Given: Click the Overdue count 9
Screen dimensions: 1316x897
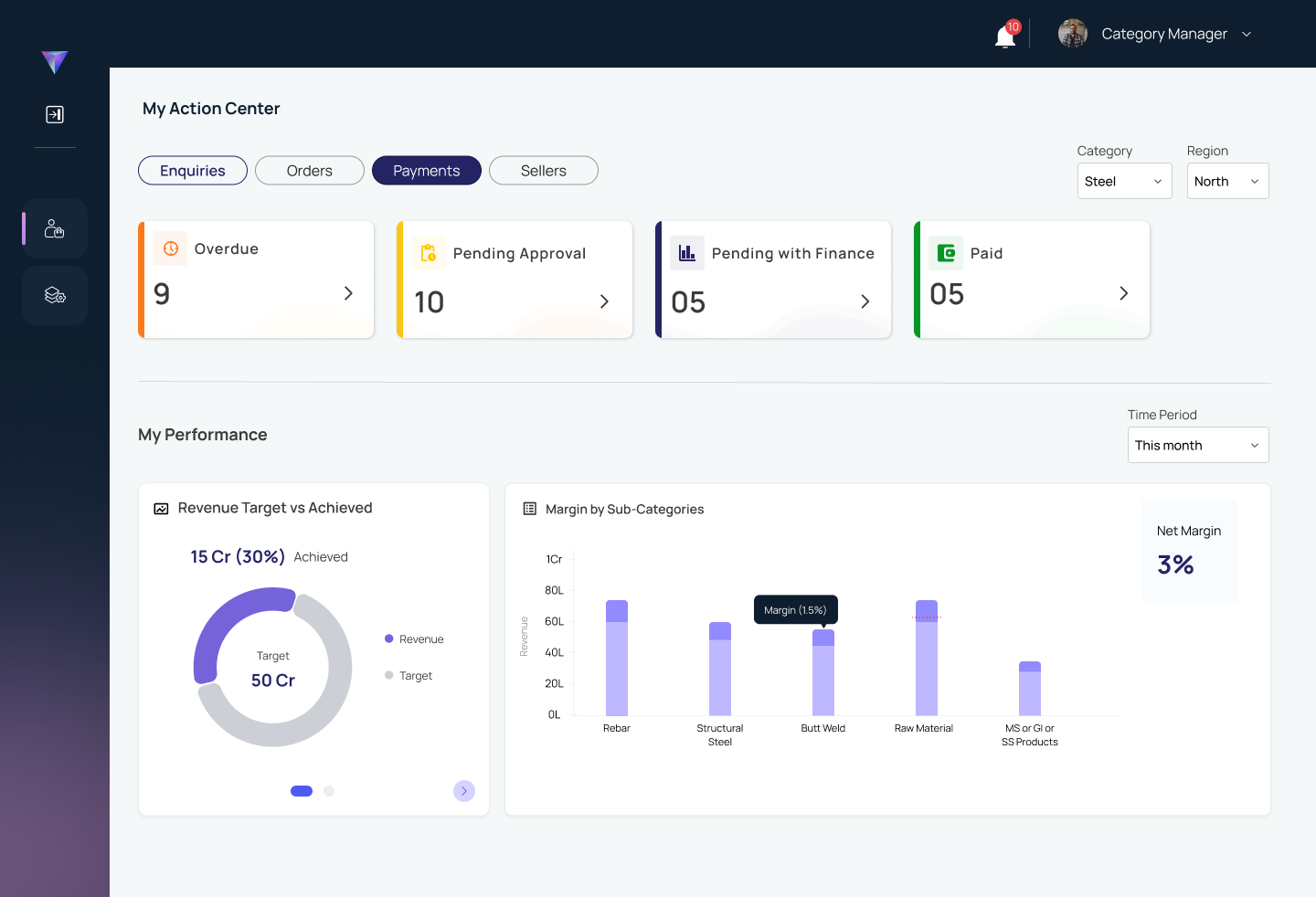Looking at the screenshot, I should [162, 294].
